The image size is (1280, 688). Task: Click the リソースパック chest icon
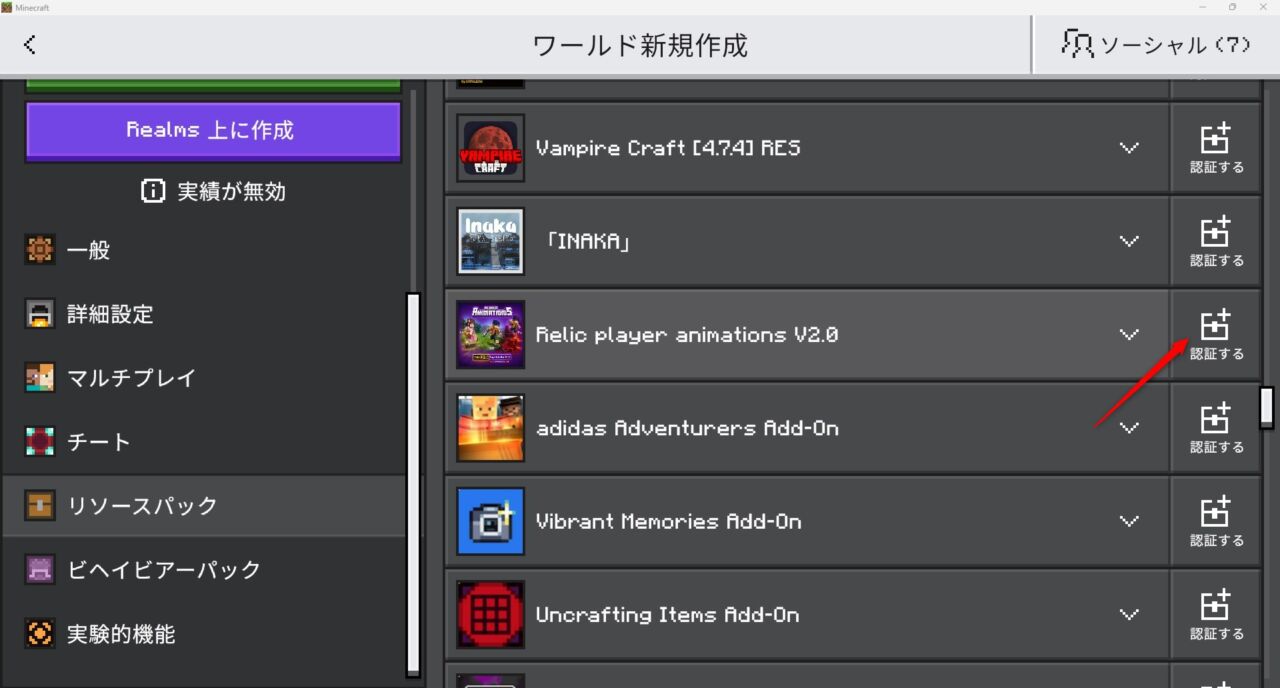pyautogui.click(x=40, y=506)
